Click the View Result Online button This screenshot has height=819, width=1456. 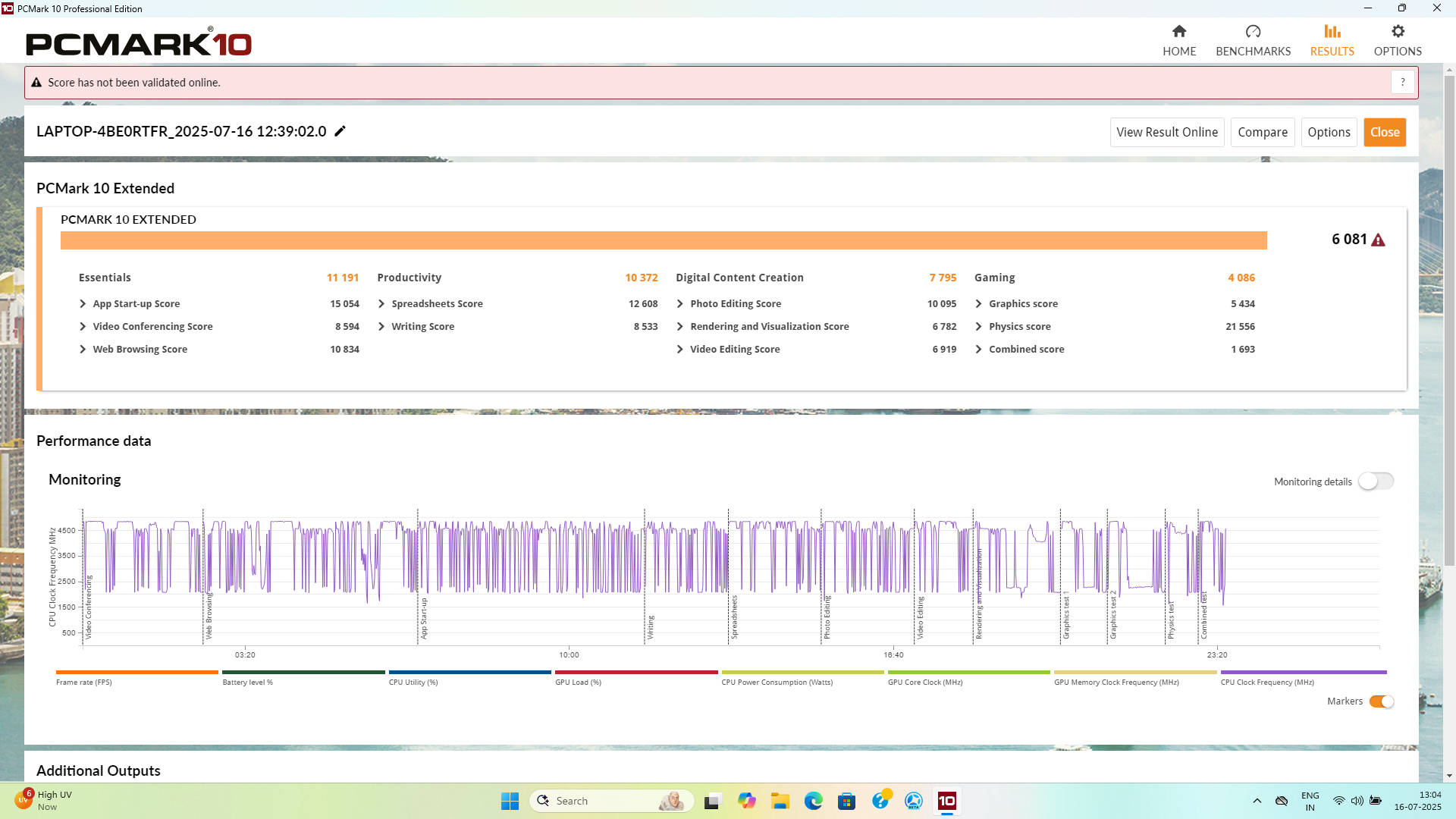1166,132
